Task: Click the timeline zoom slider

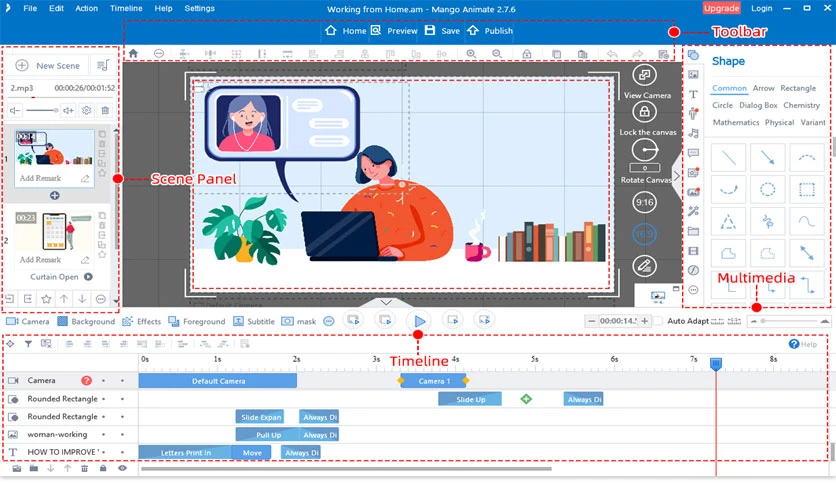Action: pyautogui.click(x=789, y=321)
